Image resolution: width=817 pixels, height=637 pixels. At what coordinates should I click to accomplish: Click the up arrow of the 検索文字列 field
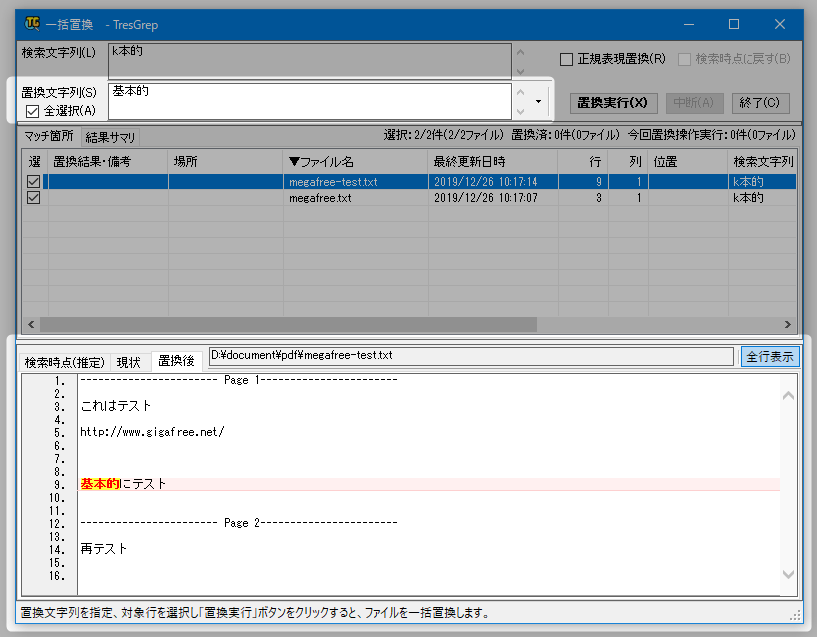point(520,53)
